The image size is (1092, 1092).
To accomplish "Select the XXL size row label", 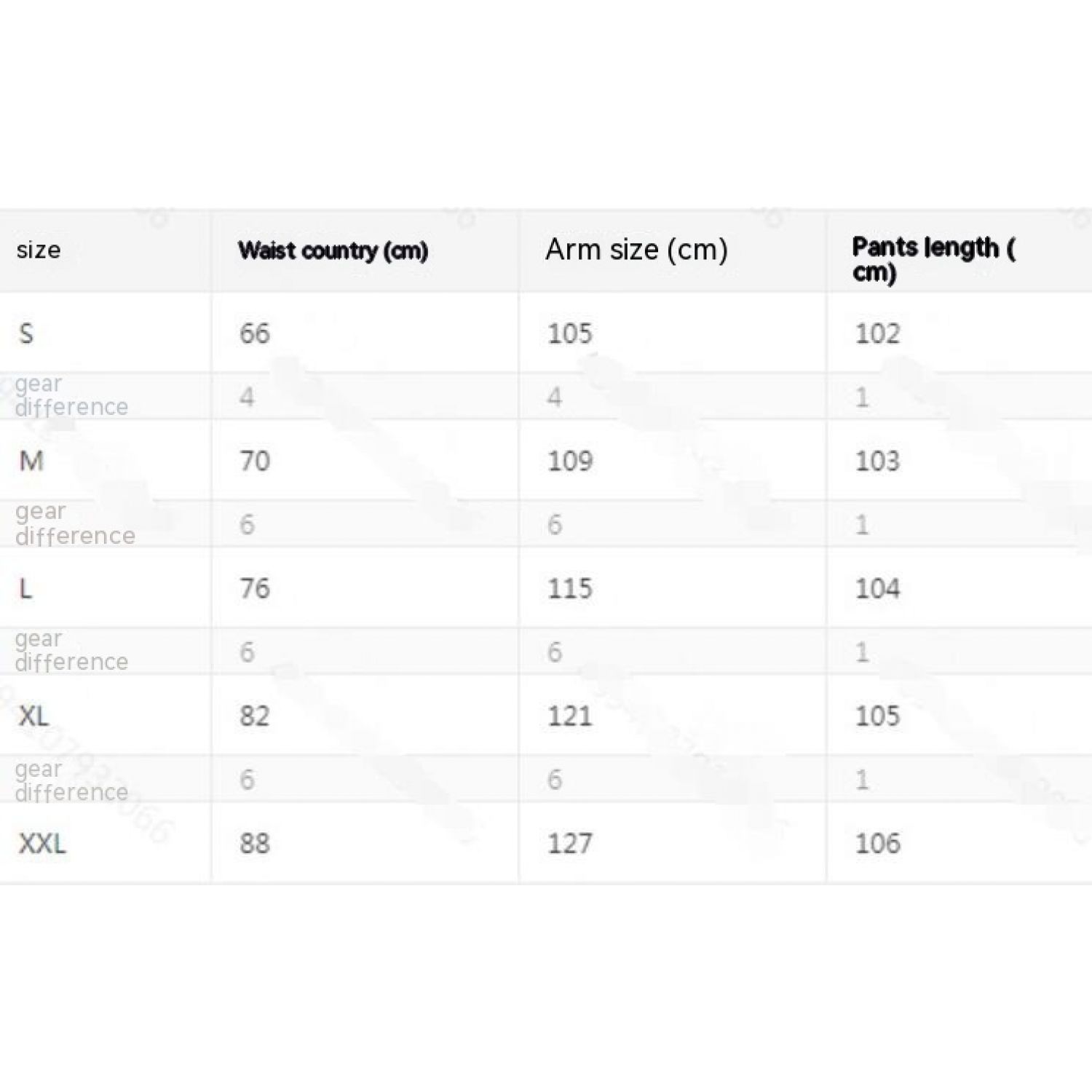I will click(42, 844).
